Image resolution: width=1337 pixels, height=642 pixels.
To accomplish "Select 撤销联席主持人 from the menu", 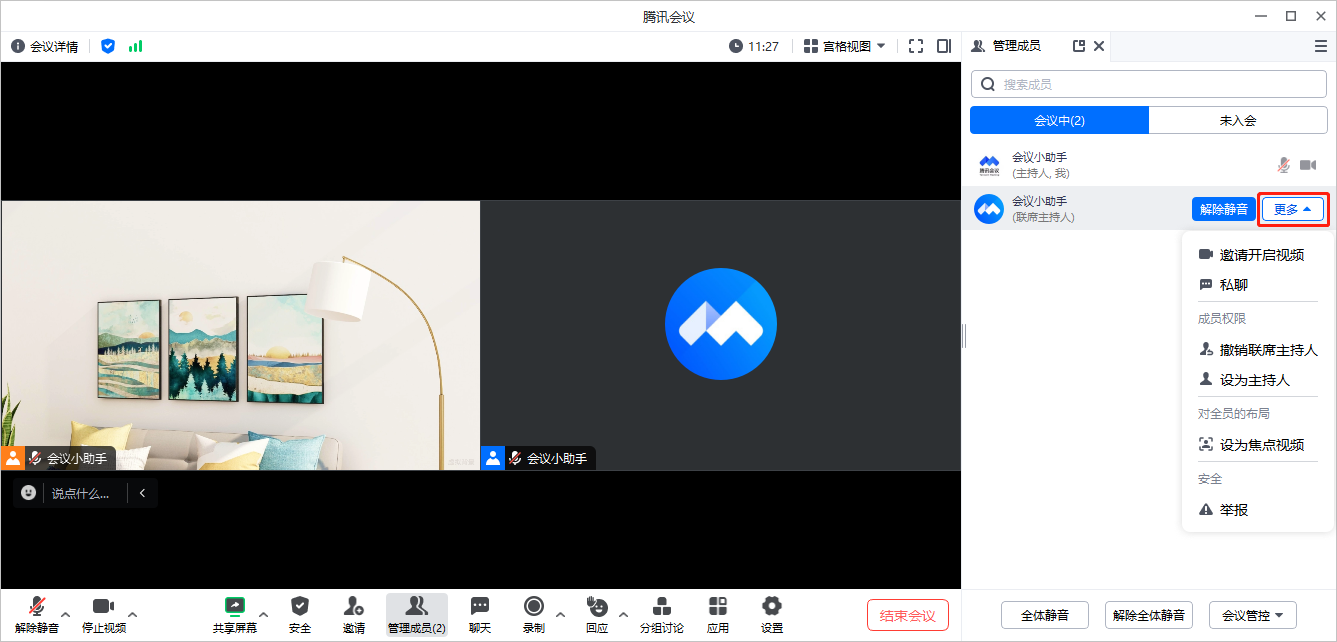I will [x=1258, y=350].
